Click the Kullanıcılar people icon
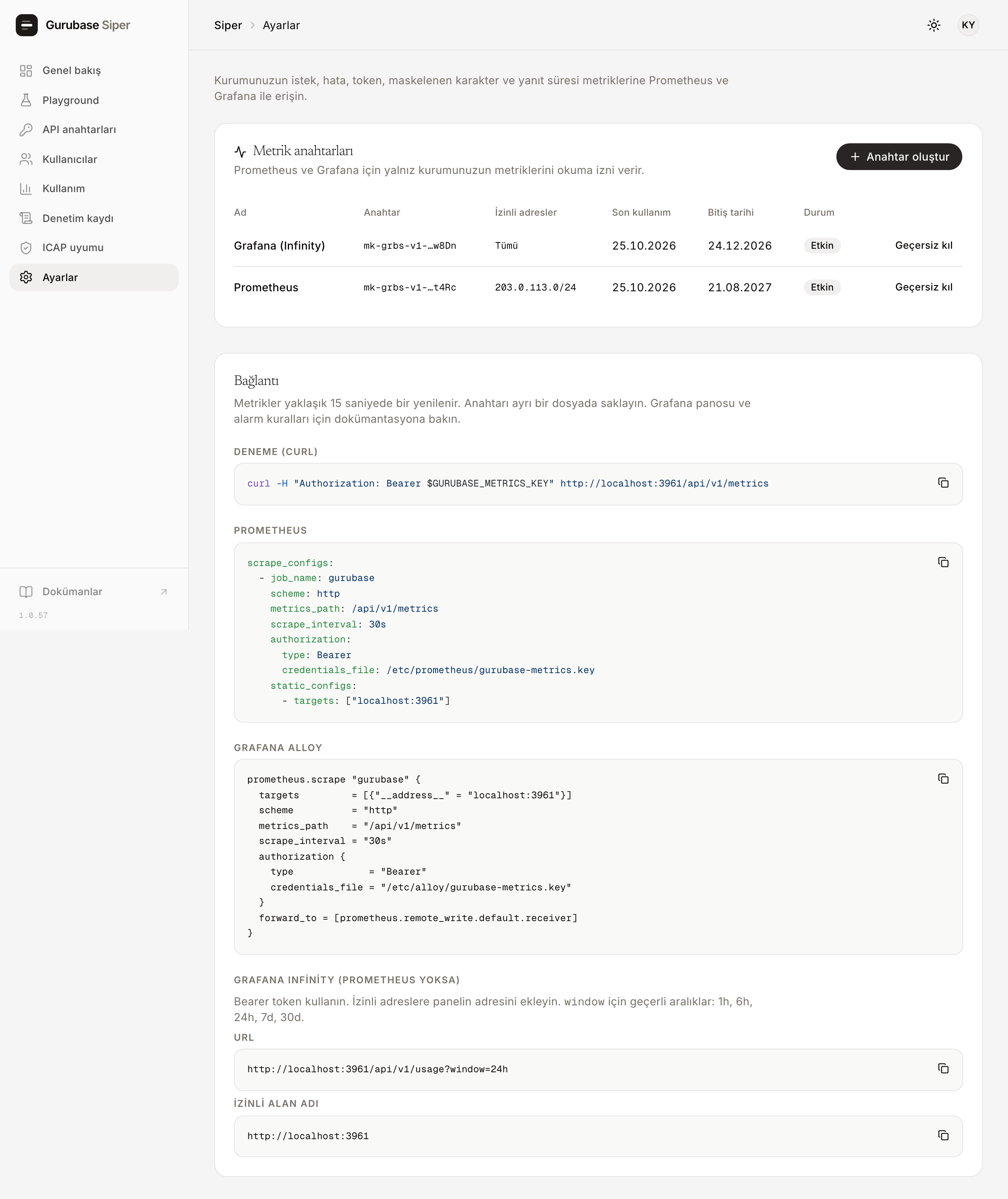Image resolution: width=1008 pixels, height=1199 pixels. pyautogui.click(x=26, y=159)
